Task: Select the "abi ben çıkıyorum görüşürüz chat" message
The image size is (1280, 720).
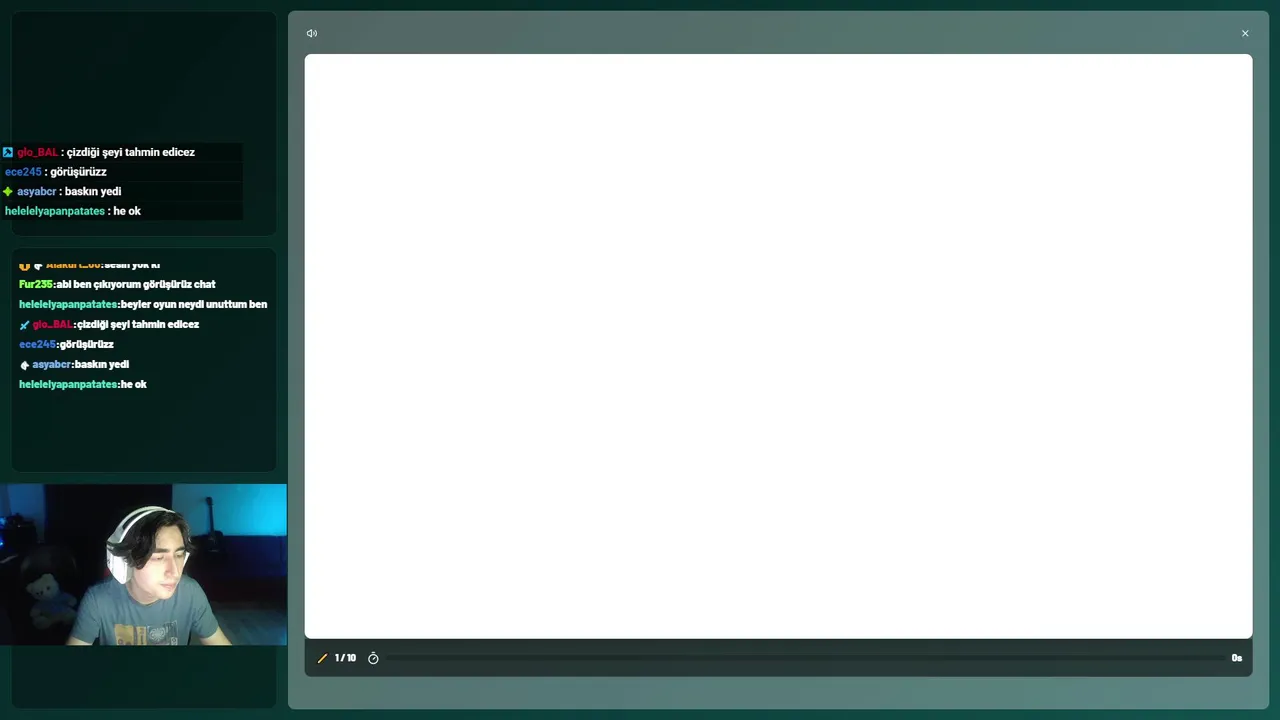Action: click(x=136, y=284)
